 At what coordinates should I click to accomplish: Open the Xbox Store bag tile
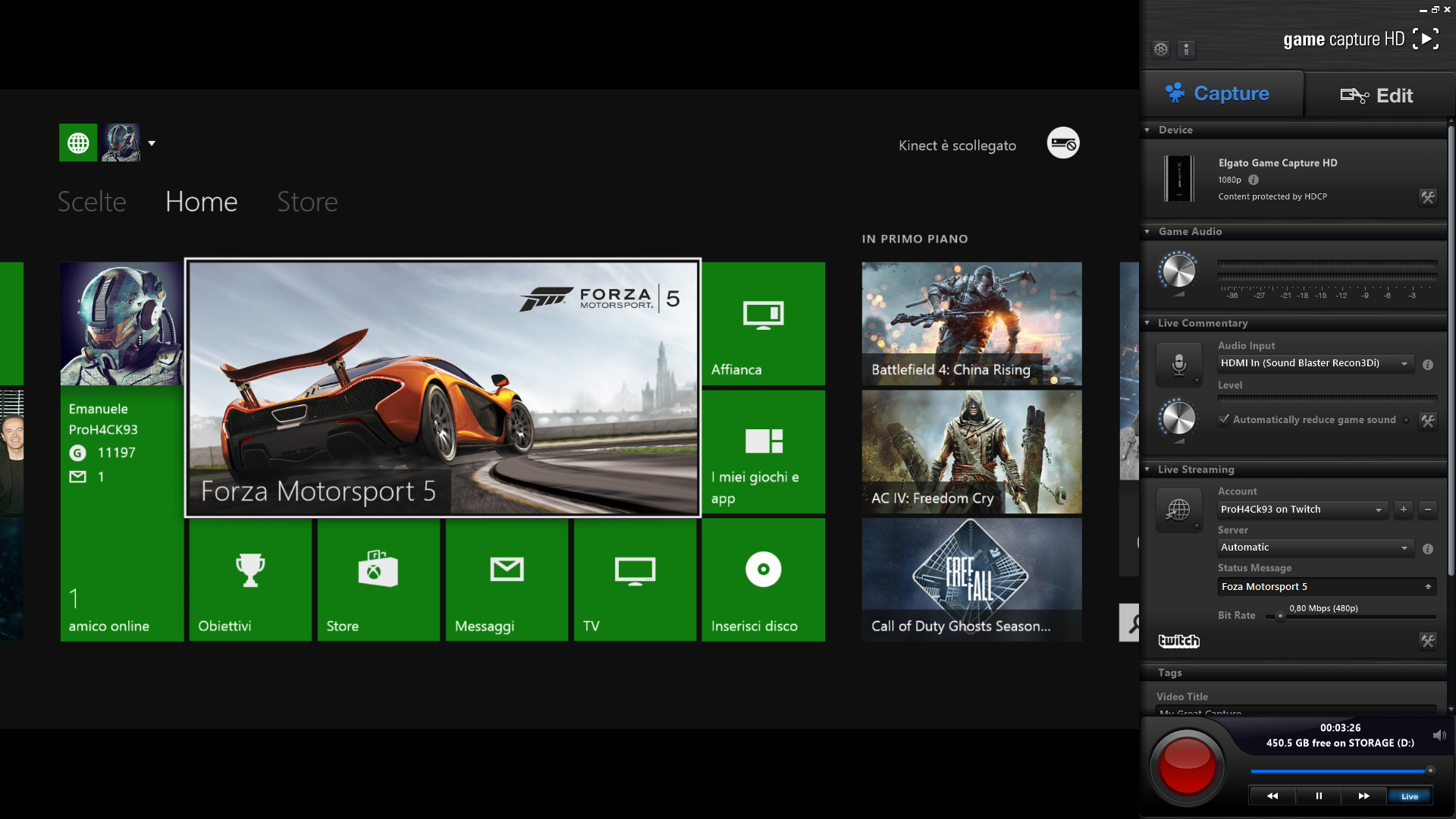(x=378, y=580)
